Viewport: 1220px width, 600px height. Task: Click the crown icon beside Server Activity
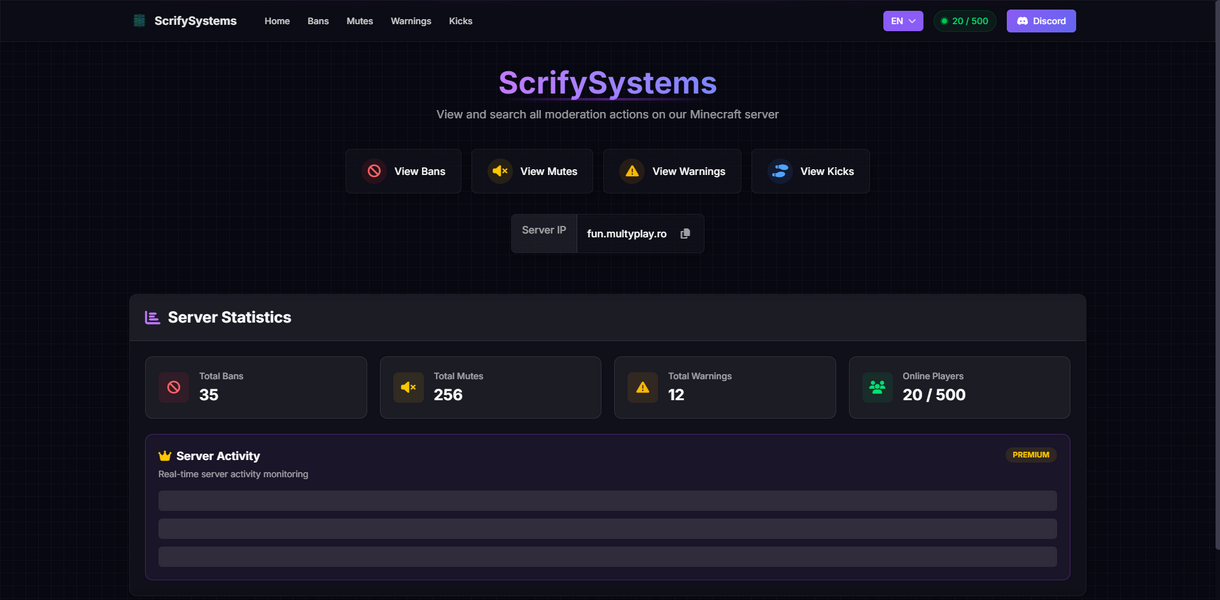click(x=165, y=456)
